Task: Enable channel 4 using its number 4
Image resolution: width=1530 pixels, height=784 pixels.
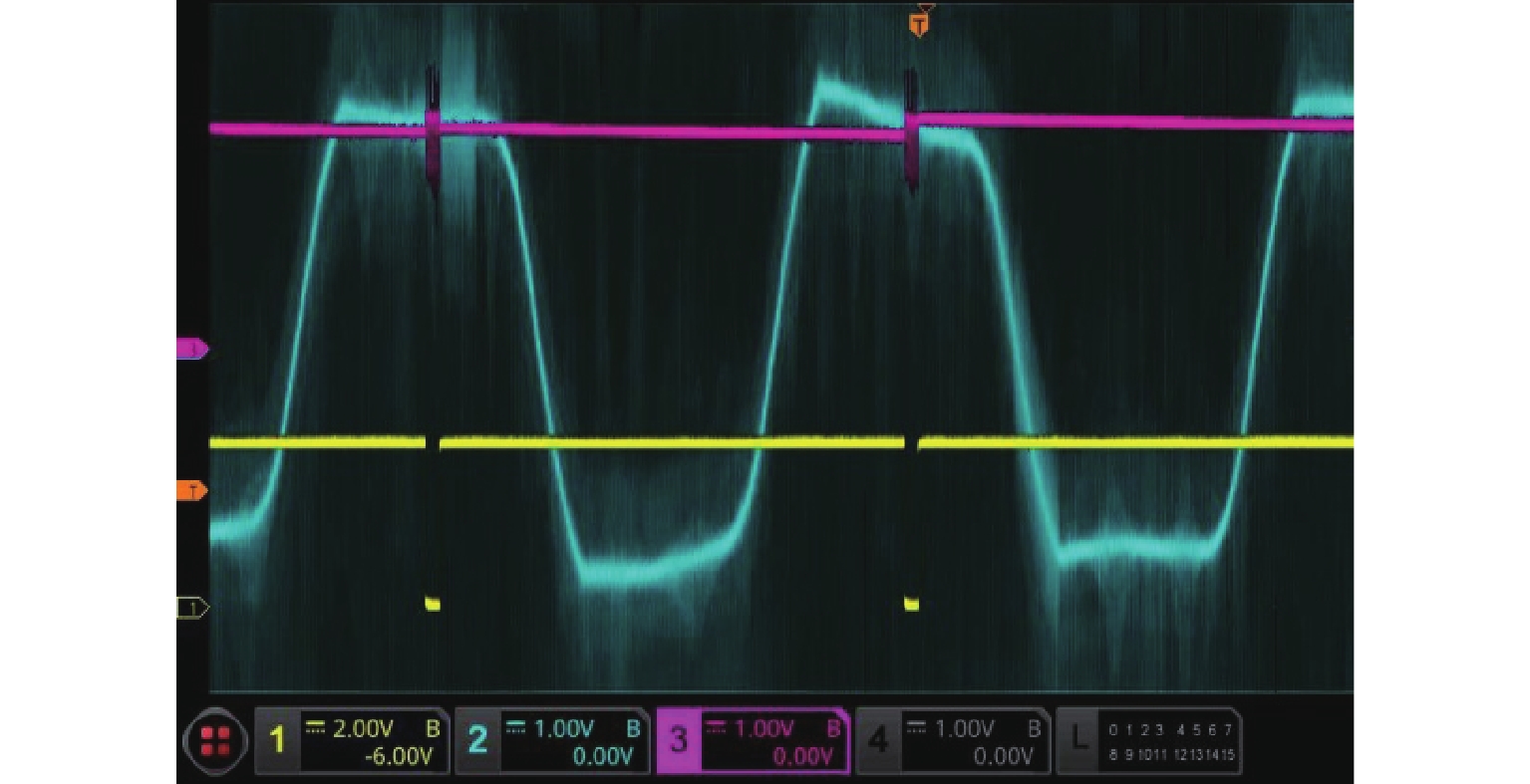Action: tap(879, 741)
